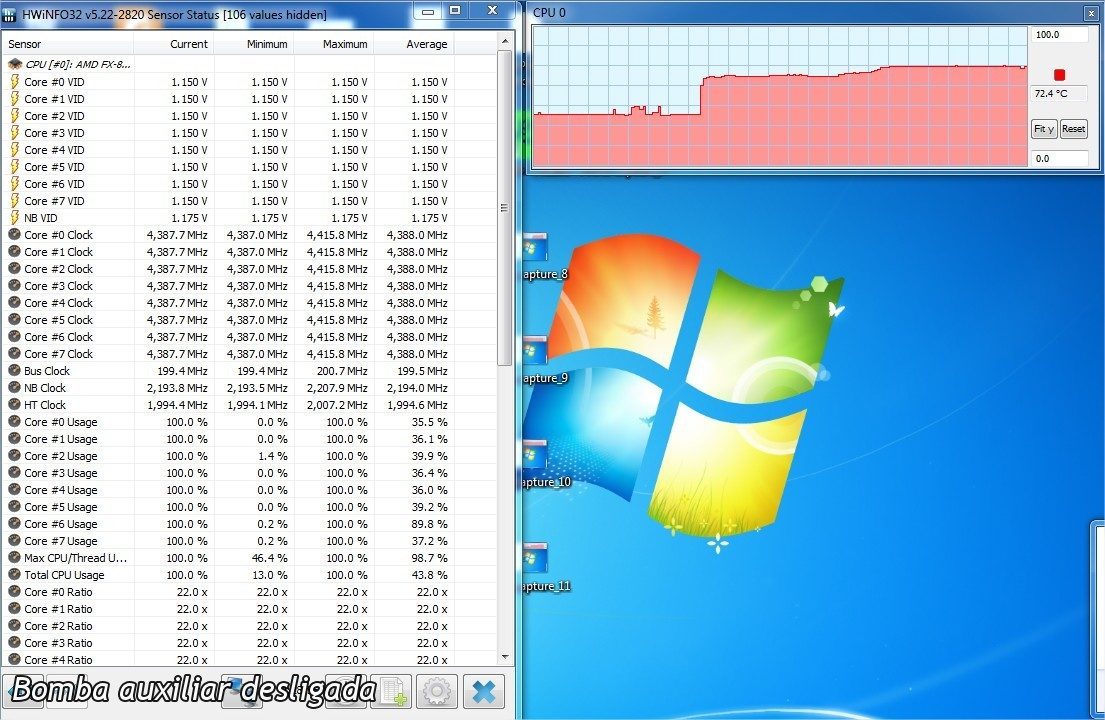Click Bus Clock maximum value 200.7 MHz
The image size is (1105, 720).
342,371
